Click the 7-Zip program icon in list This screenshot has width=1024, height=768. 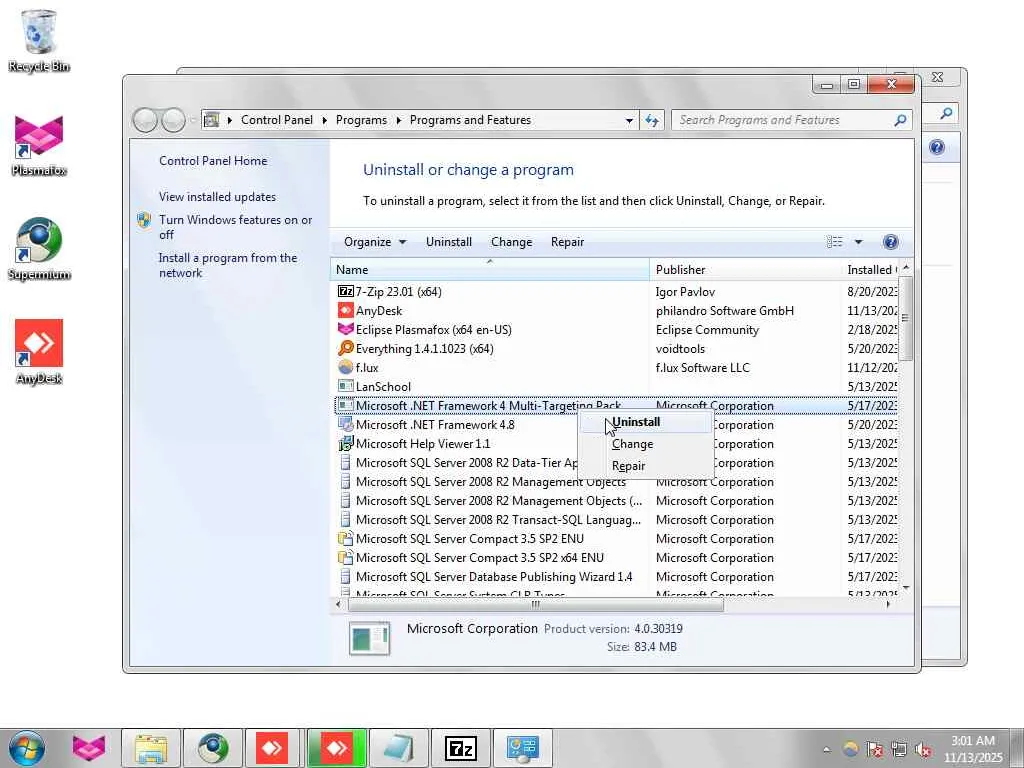tap(345, 291)
